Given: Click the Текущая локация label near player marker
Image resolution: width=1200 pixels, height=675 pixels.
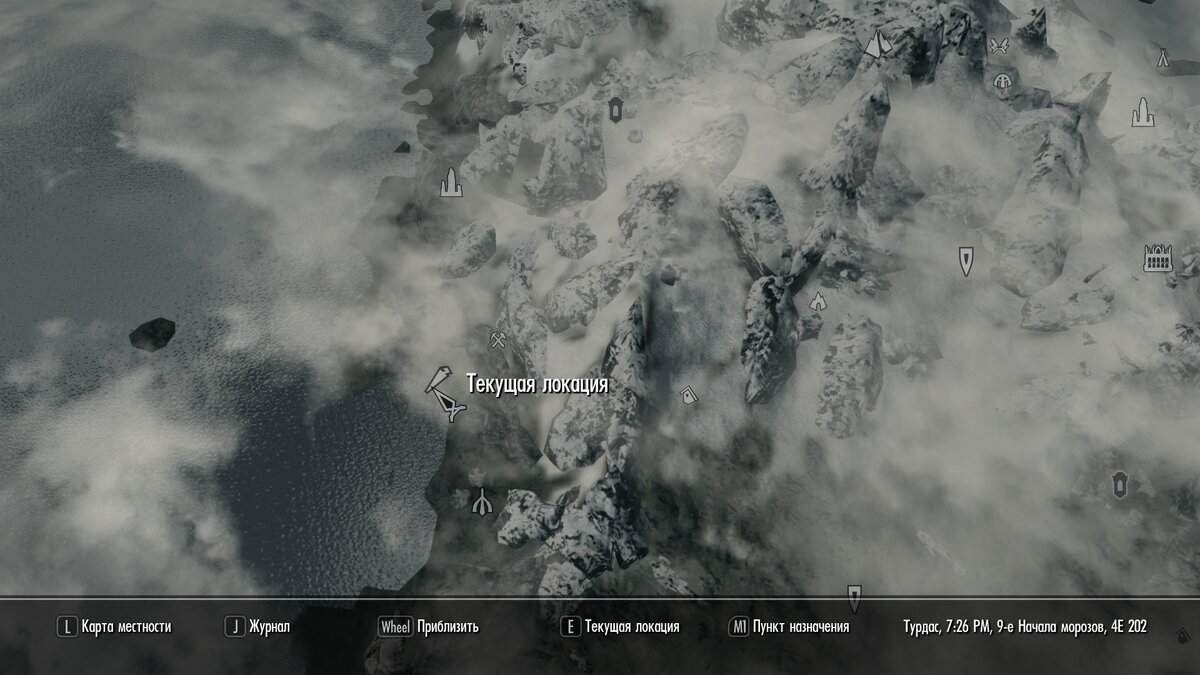Looking at the screenshot, I should [x=538, y=384].
